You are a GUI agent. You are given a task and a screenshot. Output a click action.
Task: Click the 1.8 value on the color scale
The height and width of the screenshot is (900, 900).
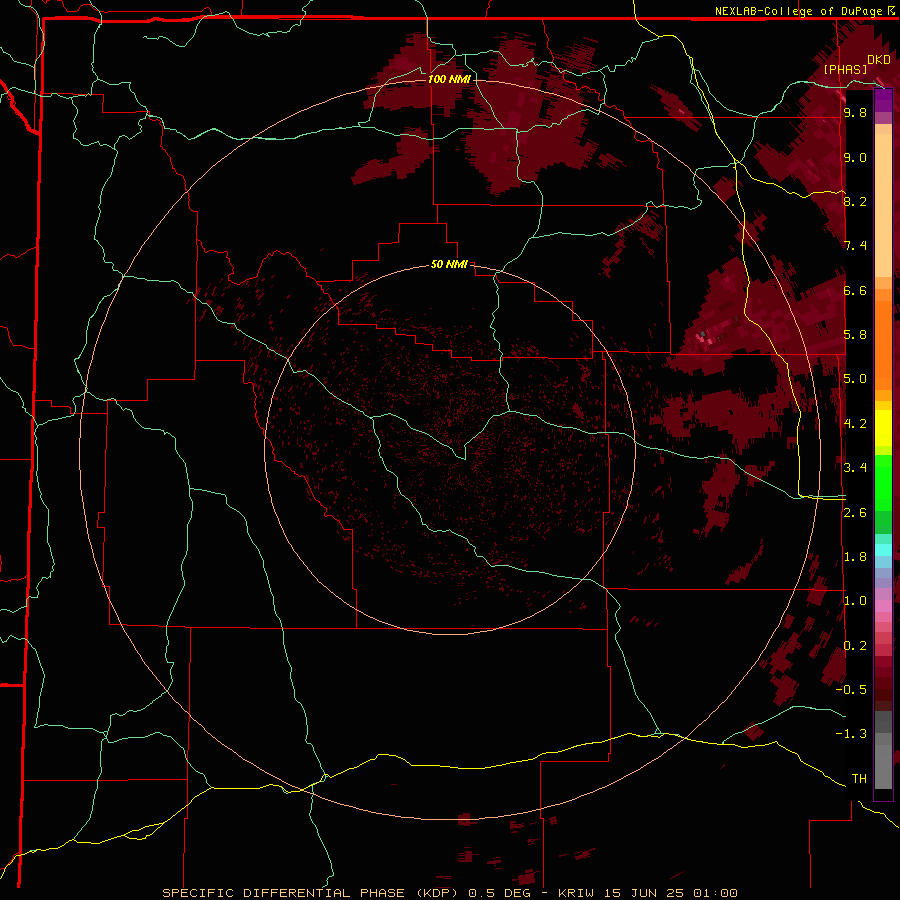tap(855, 557)
